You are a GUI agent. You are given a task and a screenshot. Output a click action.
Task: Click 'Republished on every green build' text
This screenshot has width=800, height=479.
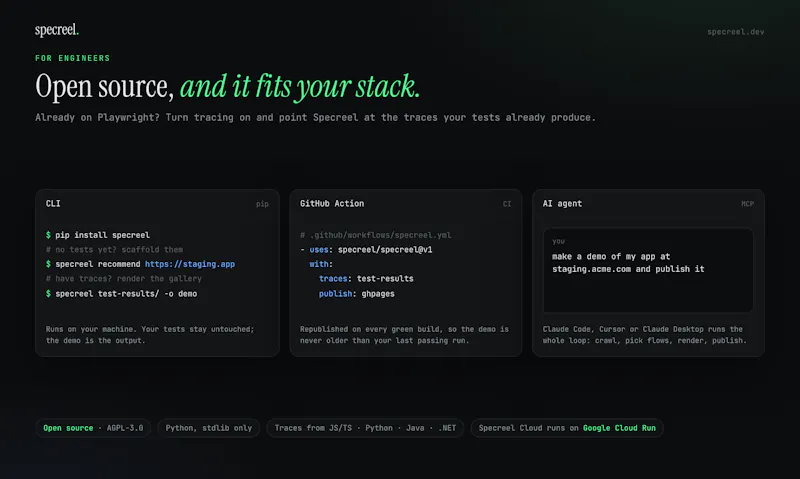click(404, 335)
